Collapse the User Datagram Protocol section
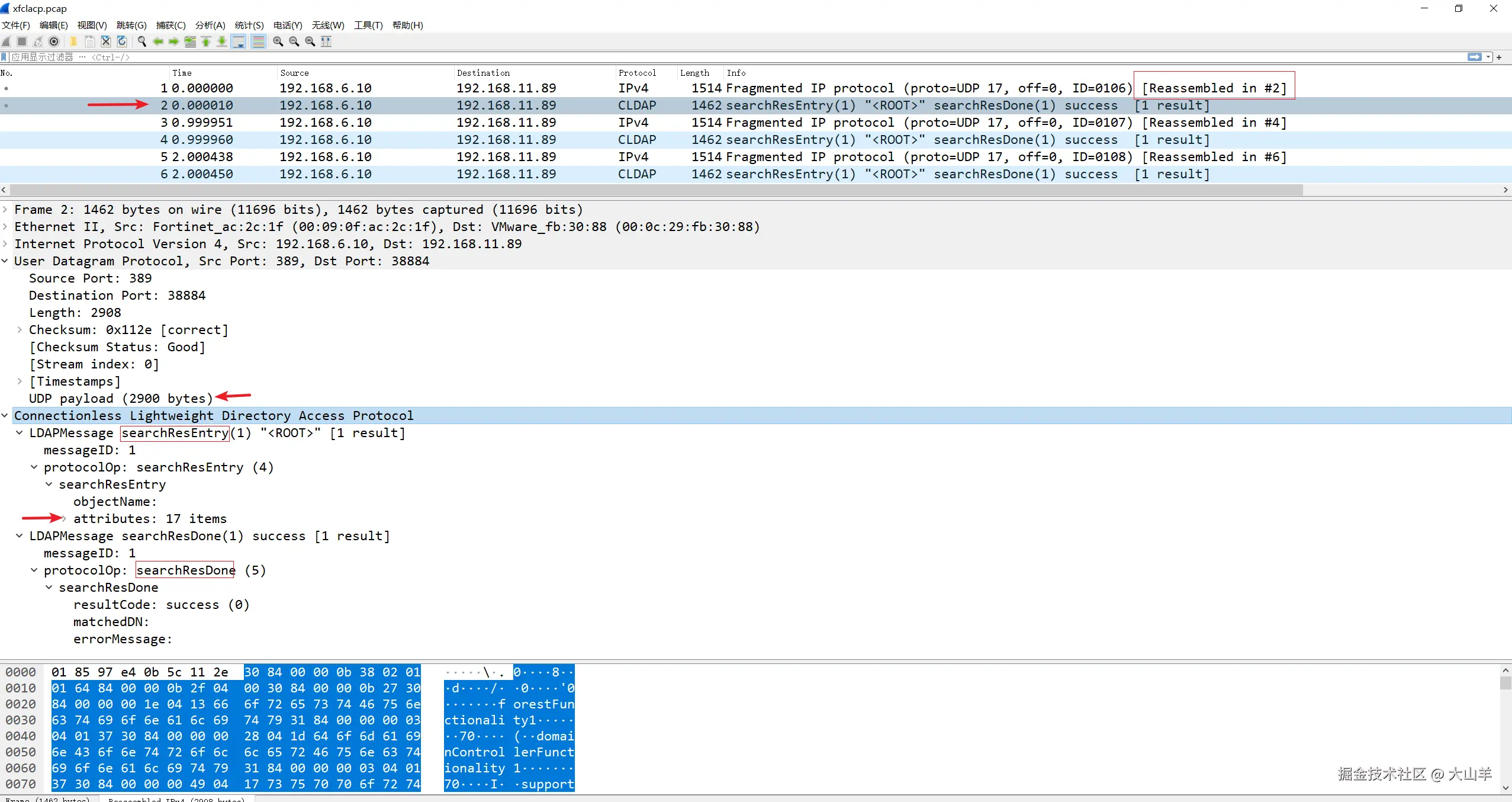 tap(5, 261)
